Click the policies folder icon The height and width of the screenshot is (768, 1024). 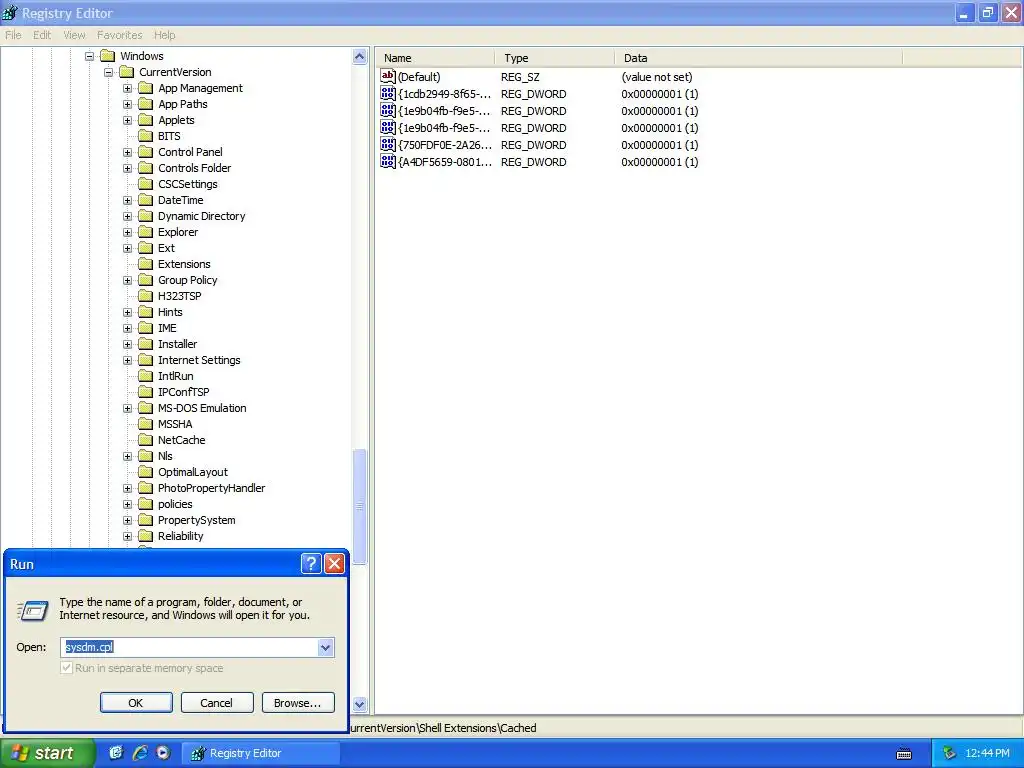(146, 504)
